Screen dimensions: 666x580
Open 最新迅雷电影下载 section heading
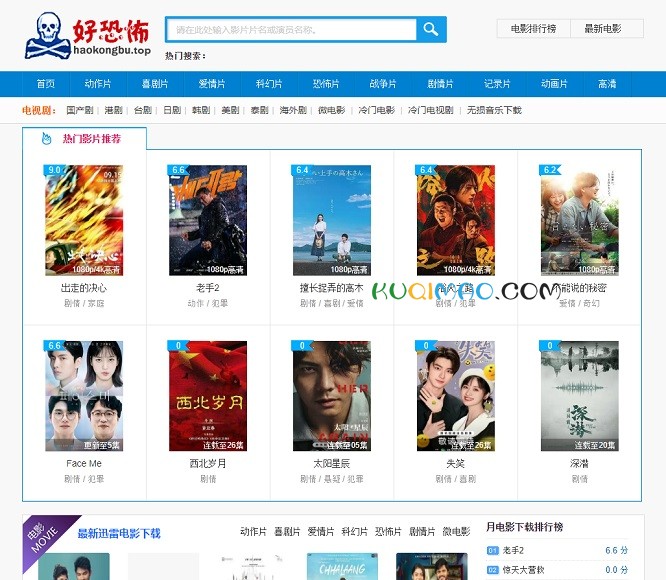pos(119,533)
